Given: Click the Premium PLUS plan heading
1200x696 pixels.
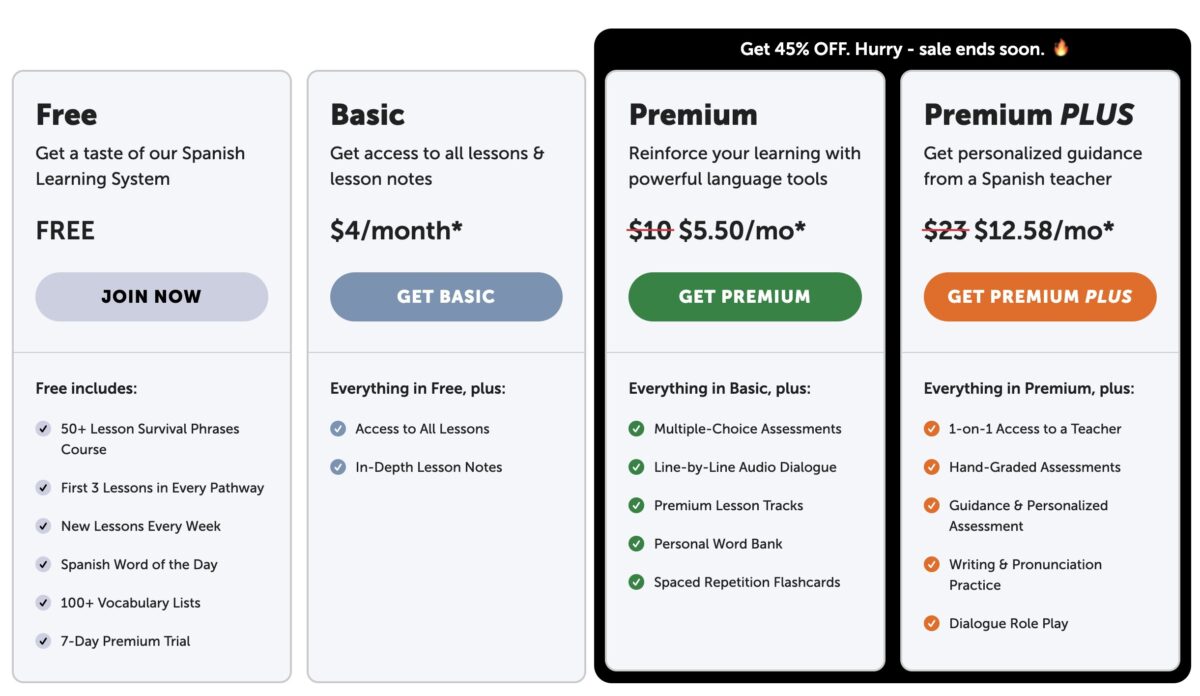Looking at the screenshot, I should 1029,115.
